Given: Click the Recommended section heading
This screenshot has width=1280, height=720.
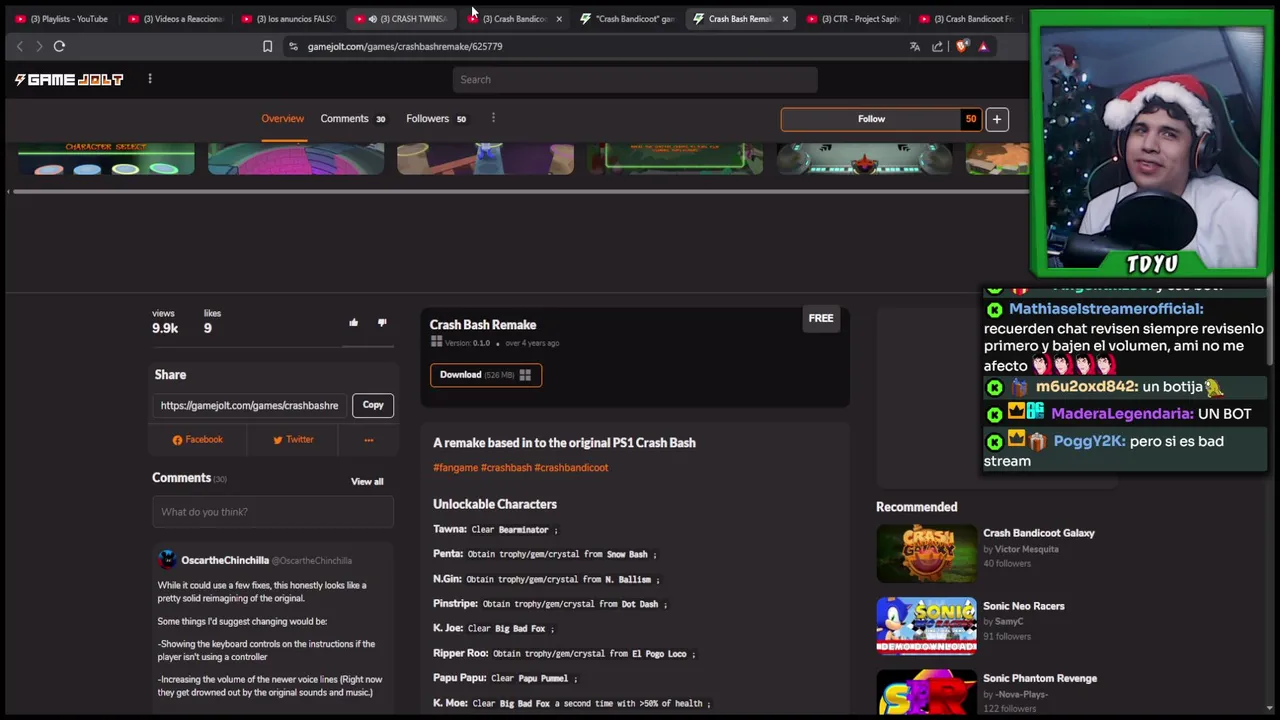Looking at the screenshot, I should tap(916, 507).
